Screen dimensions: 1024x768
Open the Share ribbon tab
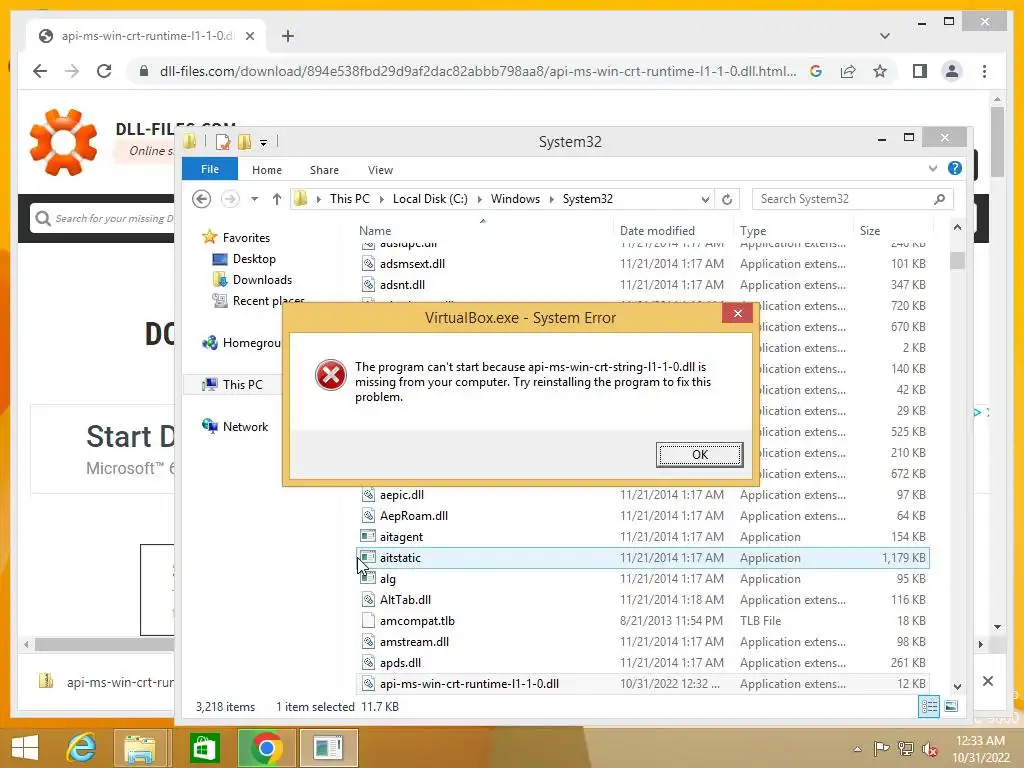[324, 170]
